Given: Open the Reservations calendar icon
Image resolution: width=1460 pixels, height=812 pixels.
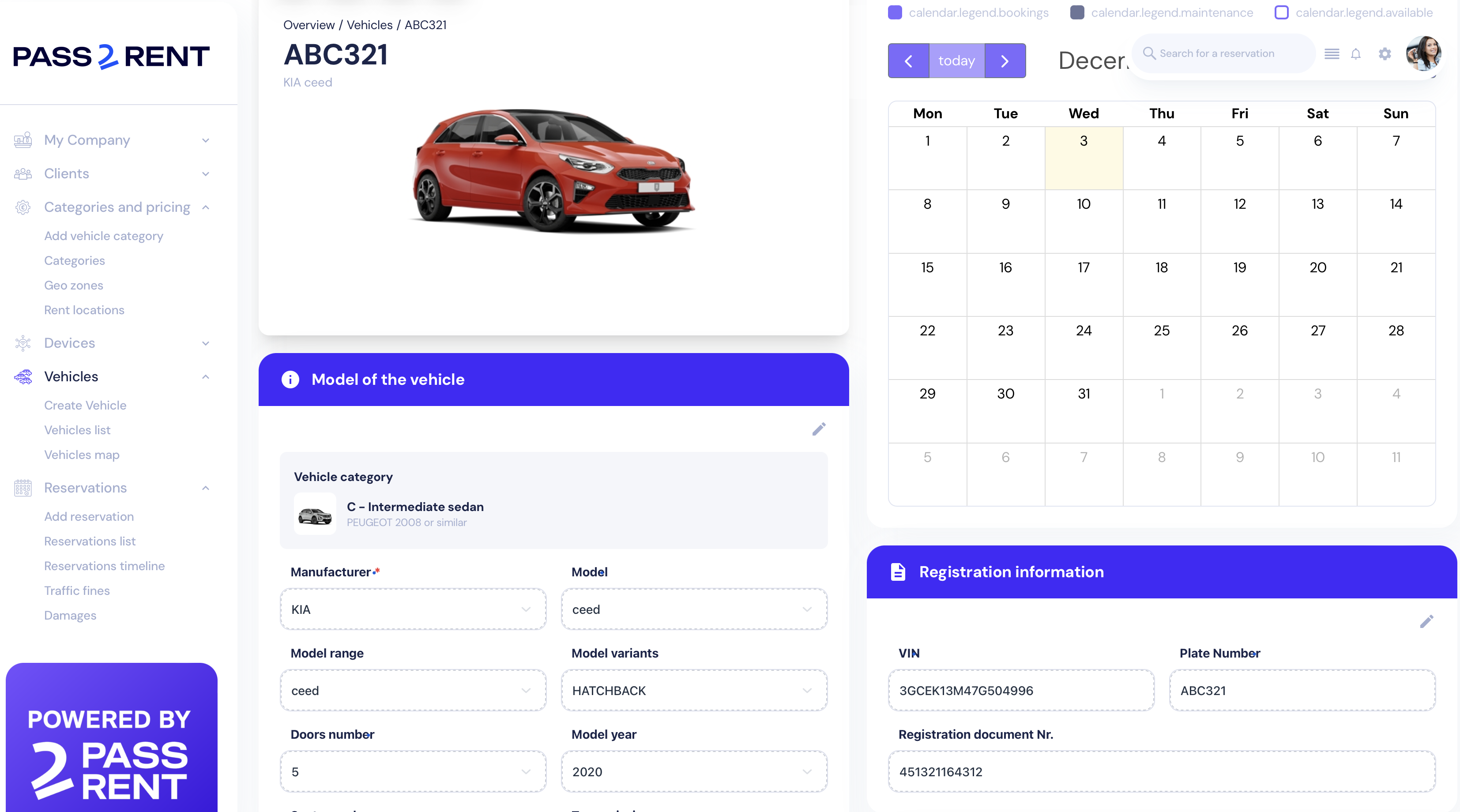Looking at the screenshot, I should pyautogui.click(x=23, y=487).
